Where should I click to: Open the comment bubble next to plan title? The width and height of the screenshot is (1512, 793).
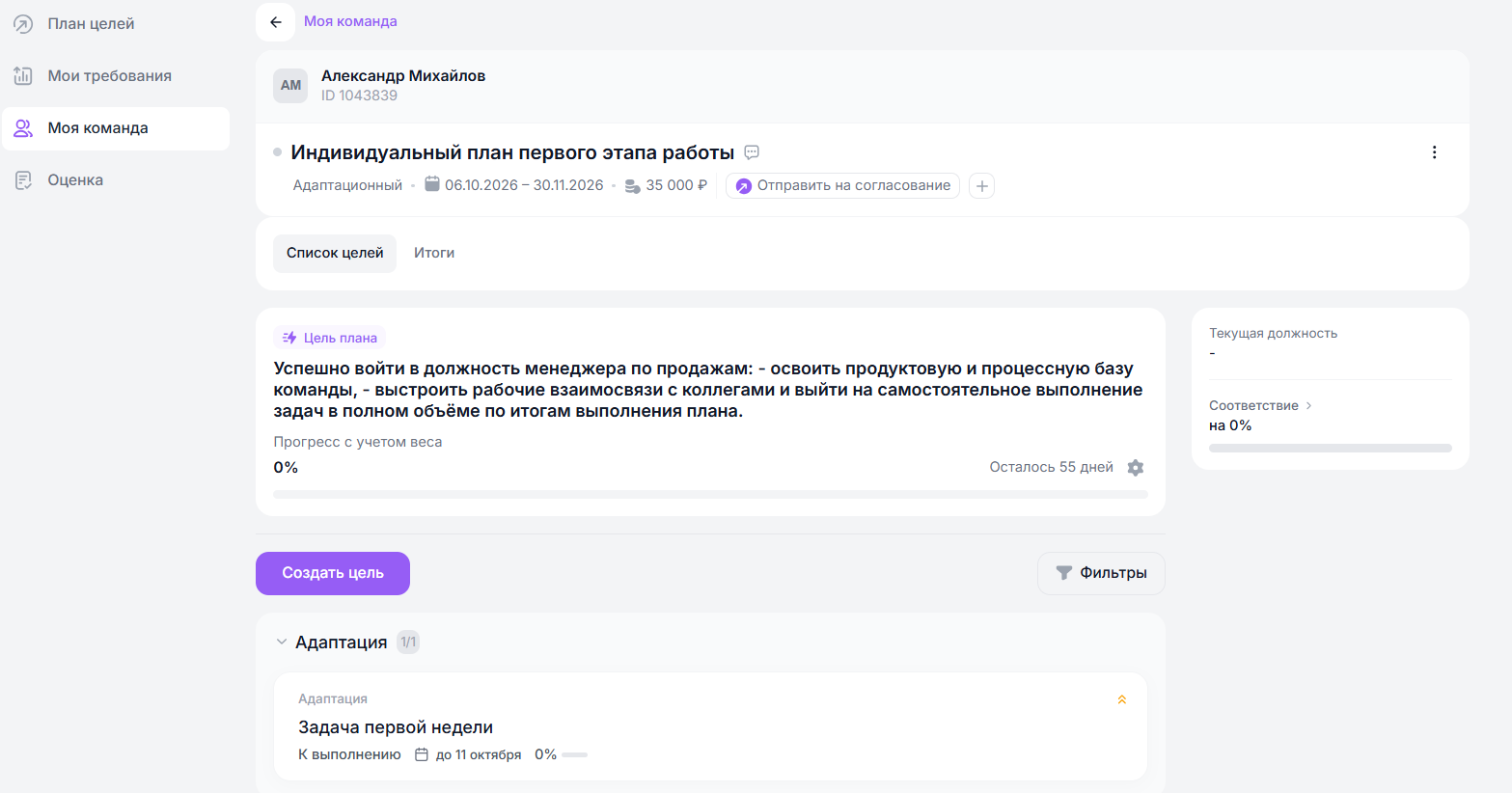(753, 152)
